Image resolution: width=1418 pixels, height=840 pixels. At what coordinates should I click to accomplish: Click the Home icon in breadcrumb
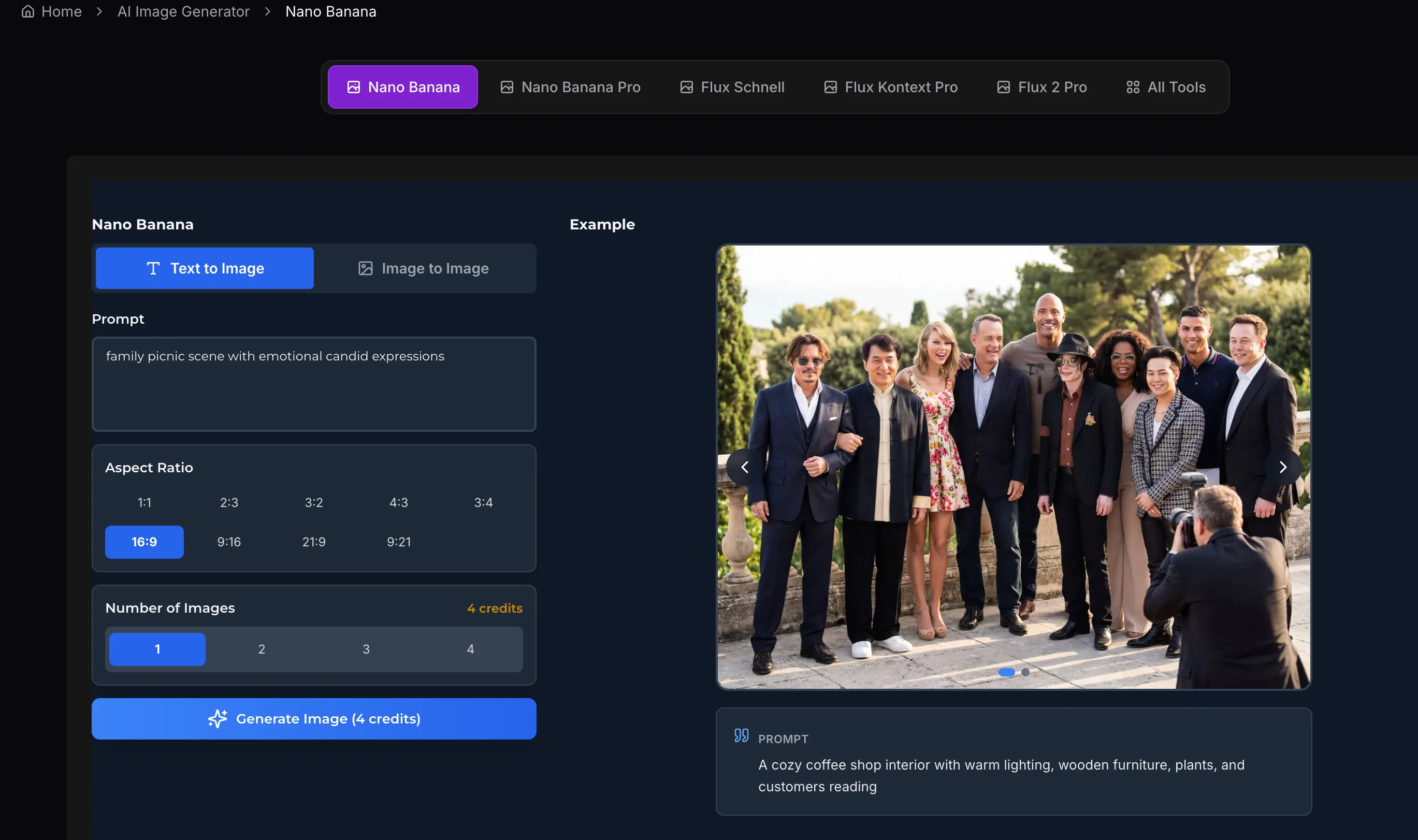point(28,11)
